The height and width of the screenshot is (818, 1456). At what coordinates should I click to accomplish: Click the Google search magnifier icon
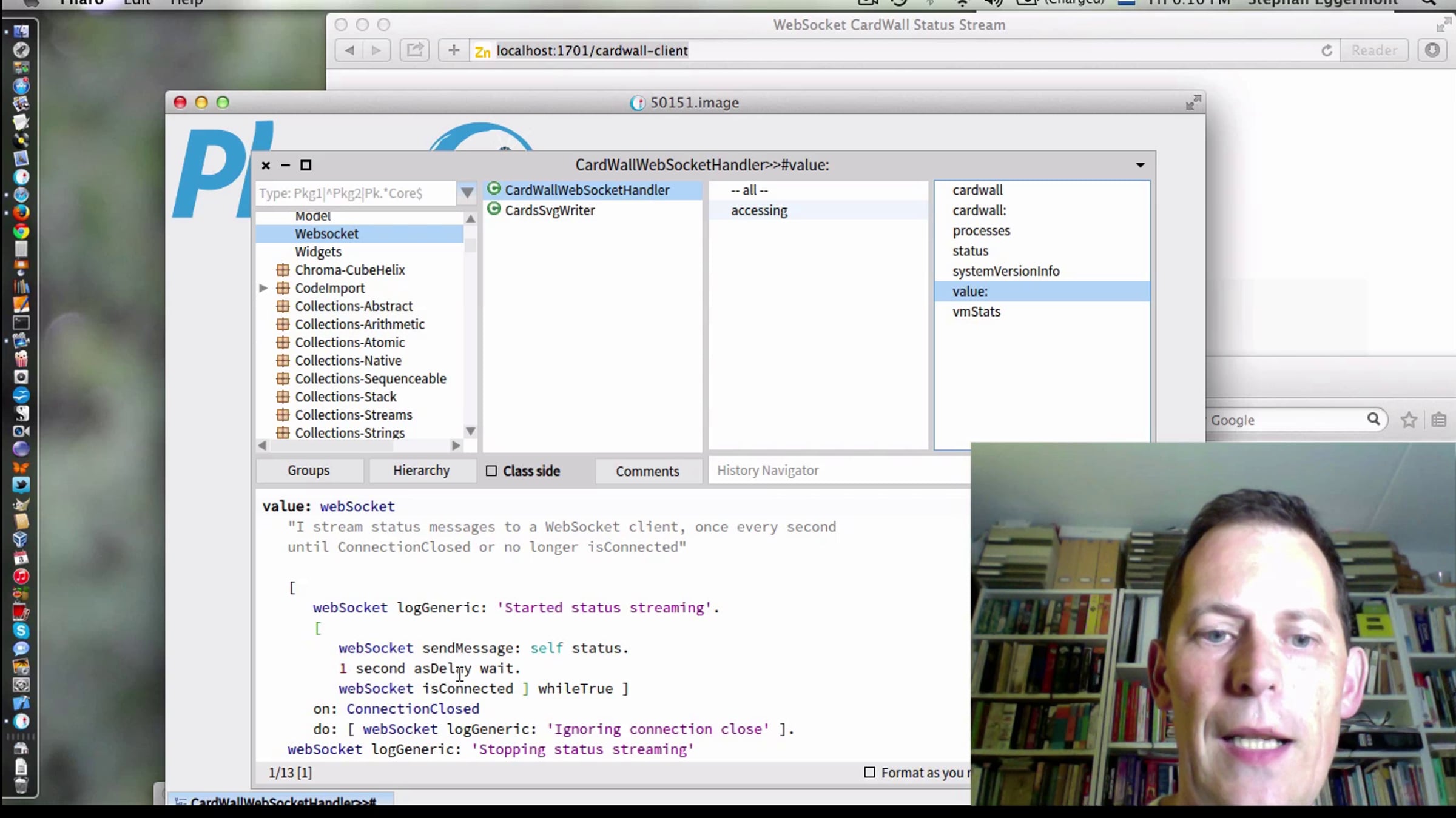click(1373, 419)
